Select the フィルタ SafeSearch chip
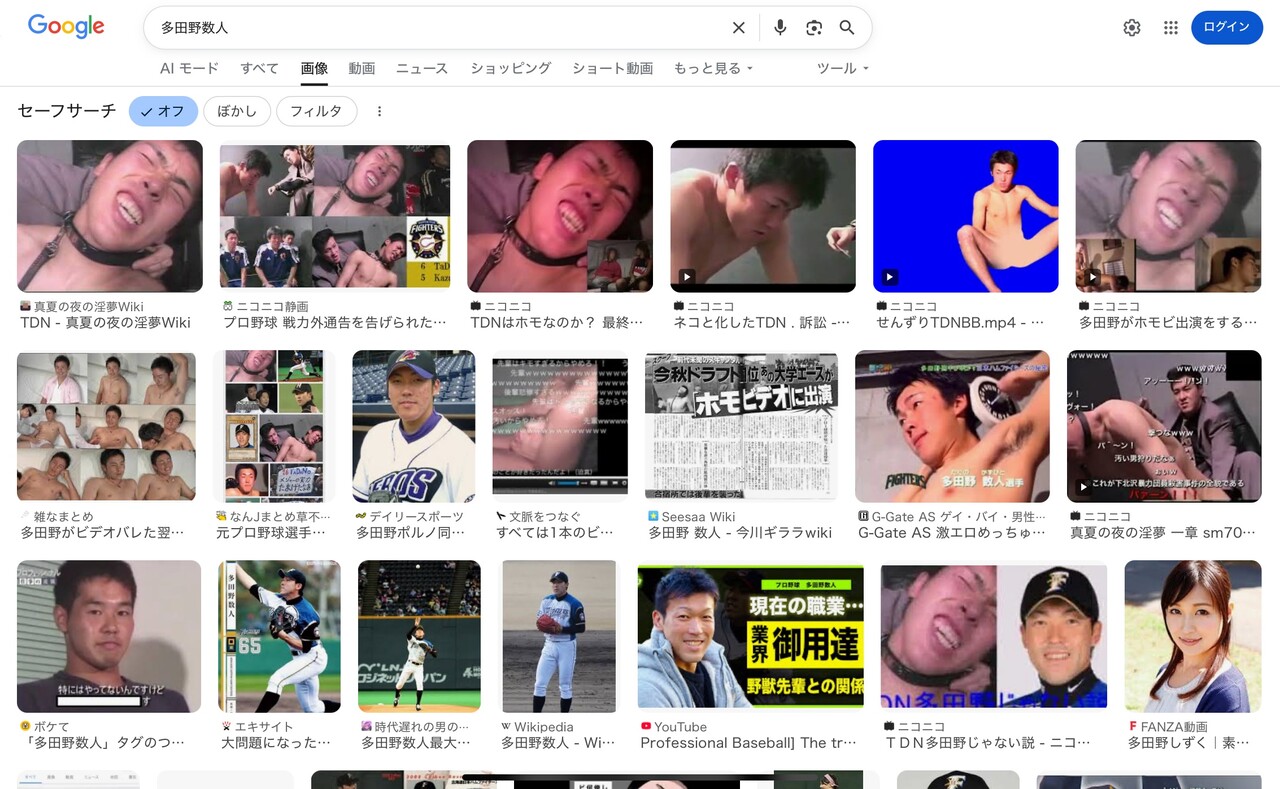 coord(316,111)
